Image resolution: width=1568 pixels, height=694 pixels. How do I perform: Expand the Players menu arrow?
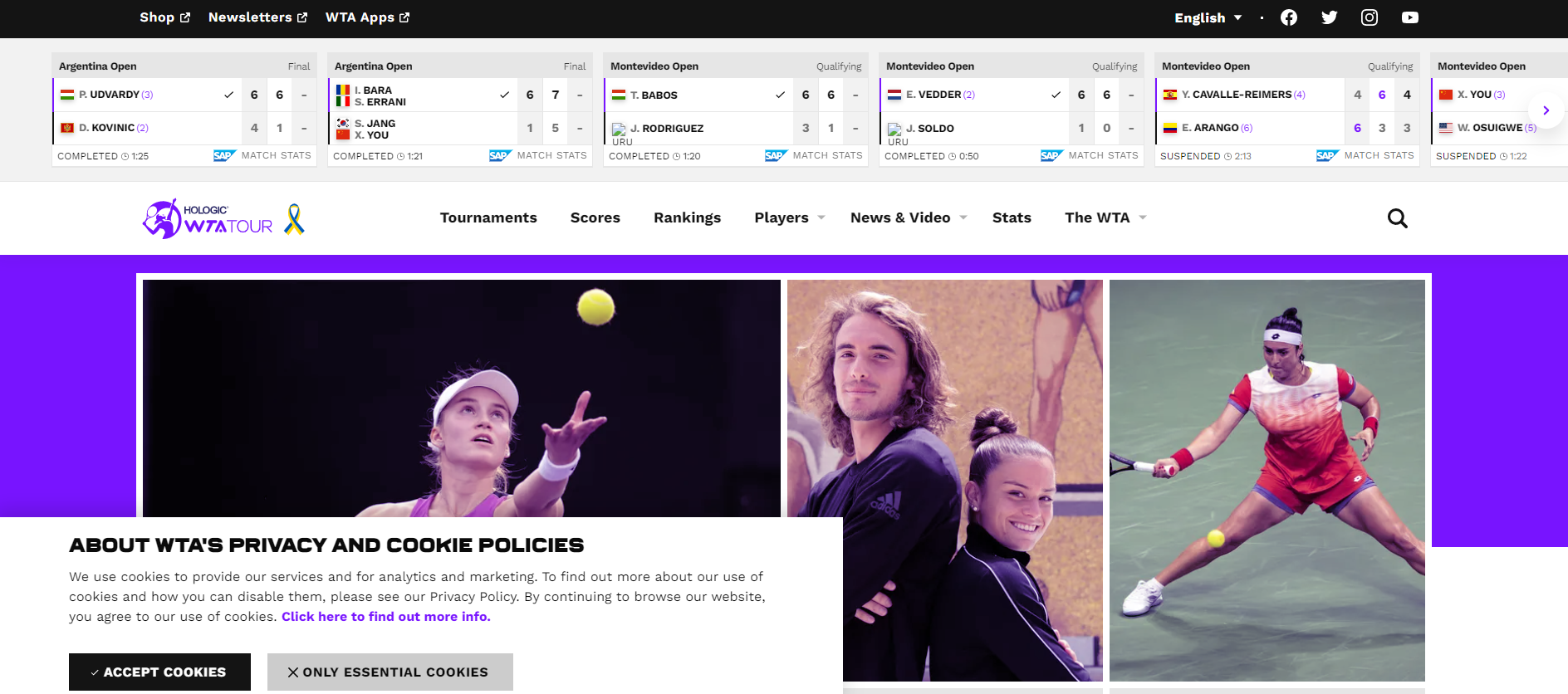821,217
